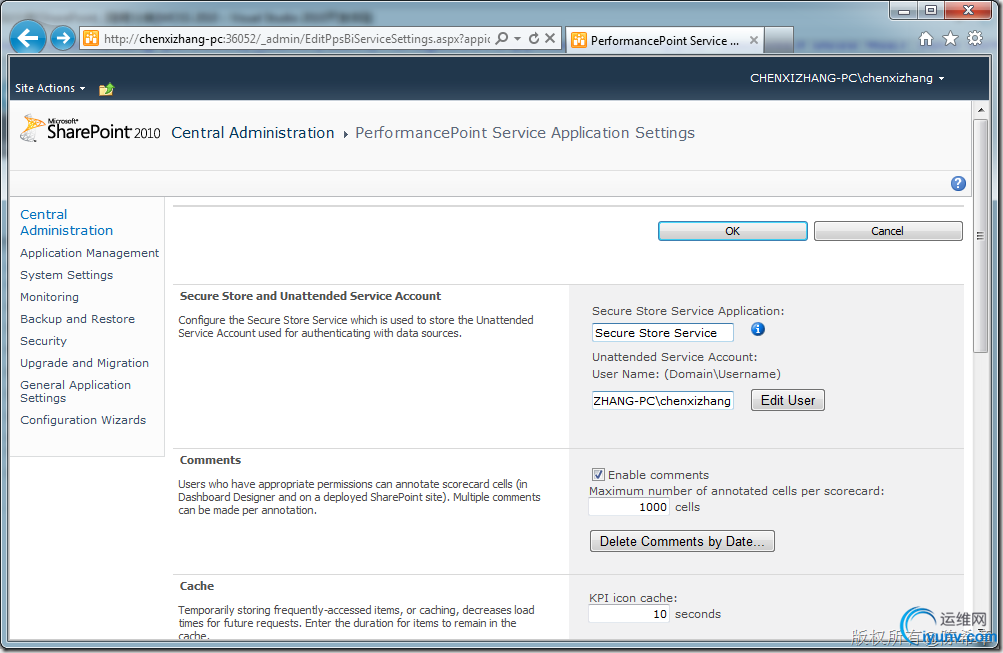
Task: Click the Cancel button
Action: pos(888,231)
